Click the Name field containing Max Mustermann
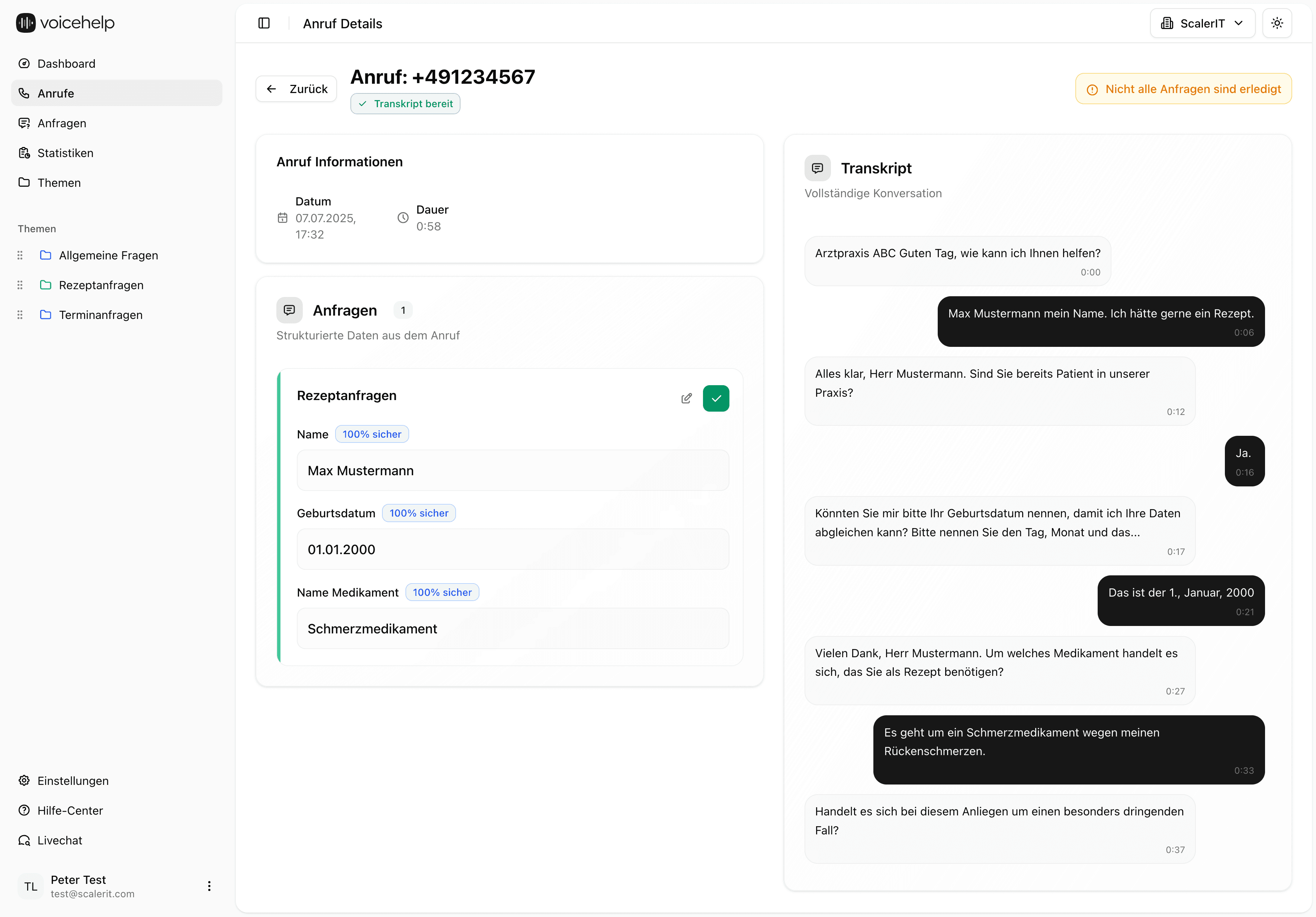This screenshot has width=1316, height=917. tap(513, 471)
